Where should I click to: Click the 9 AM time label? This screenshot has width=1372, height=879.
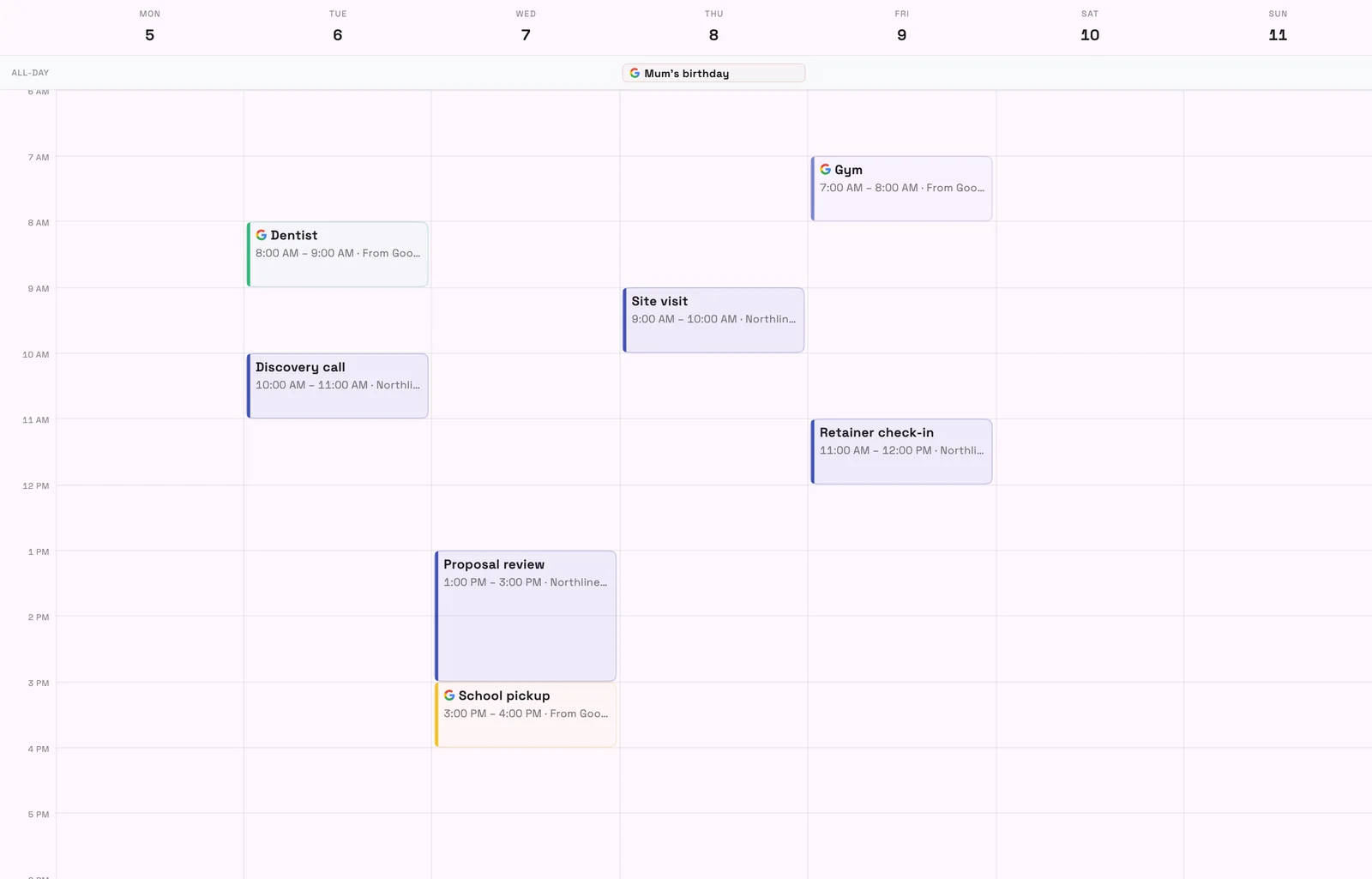39,289
